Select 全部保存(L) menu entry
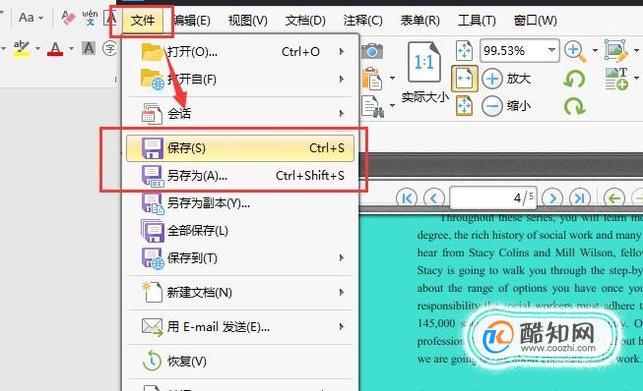 [x=240, y=231]
